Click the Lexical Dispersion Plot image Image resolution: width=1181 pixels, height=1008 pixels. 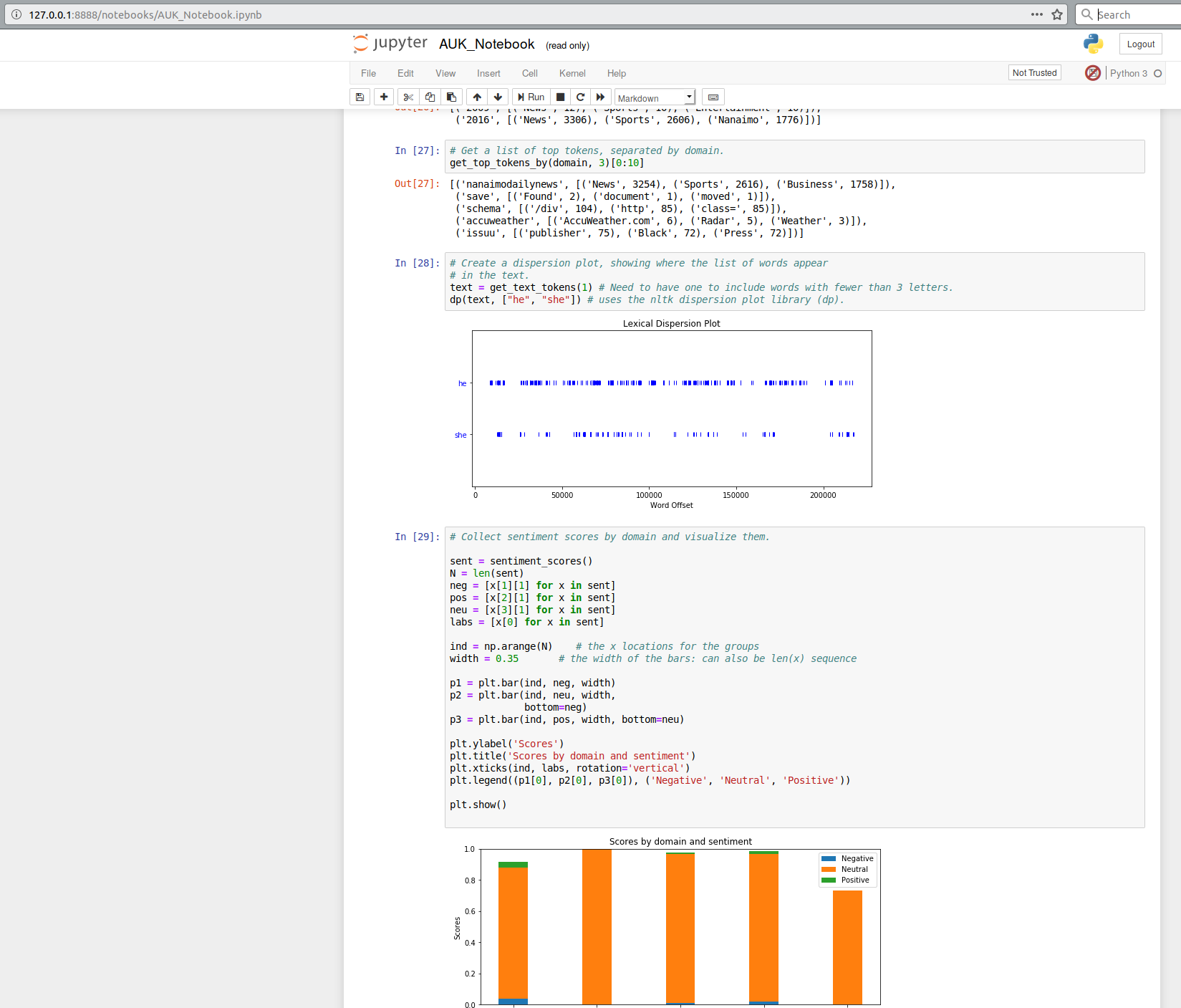664,414
